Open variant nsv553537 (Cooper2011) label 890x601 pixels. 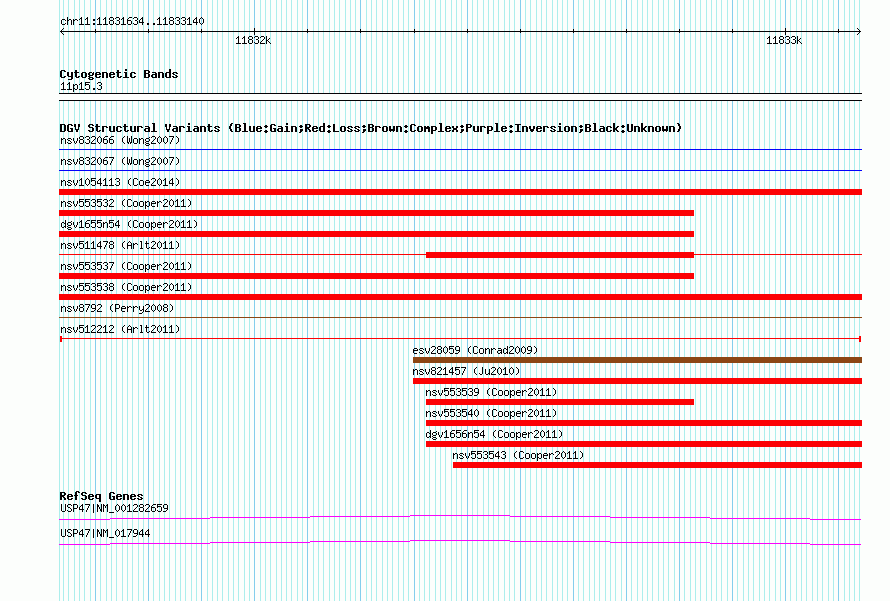[x=126, y=266]
